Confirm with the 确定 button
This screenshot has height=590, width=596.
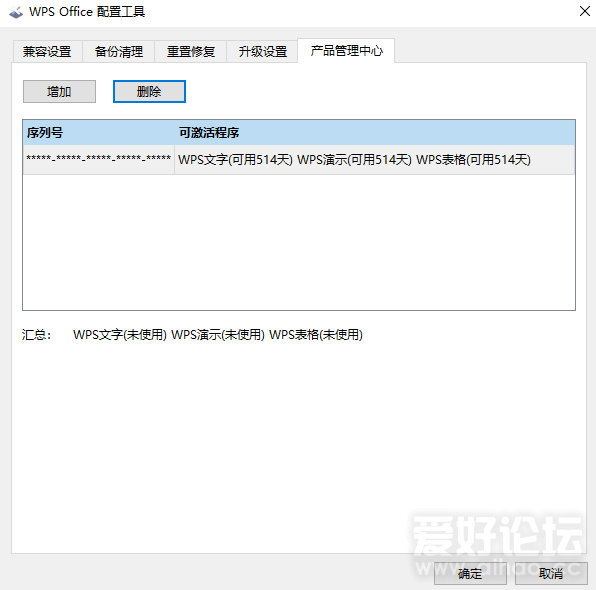pos(470,573)
